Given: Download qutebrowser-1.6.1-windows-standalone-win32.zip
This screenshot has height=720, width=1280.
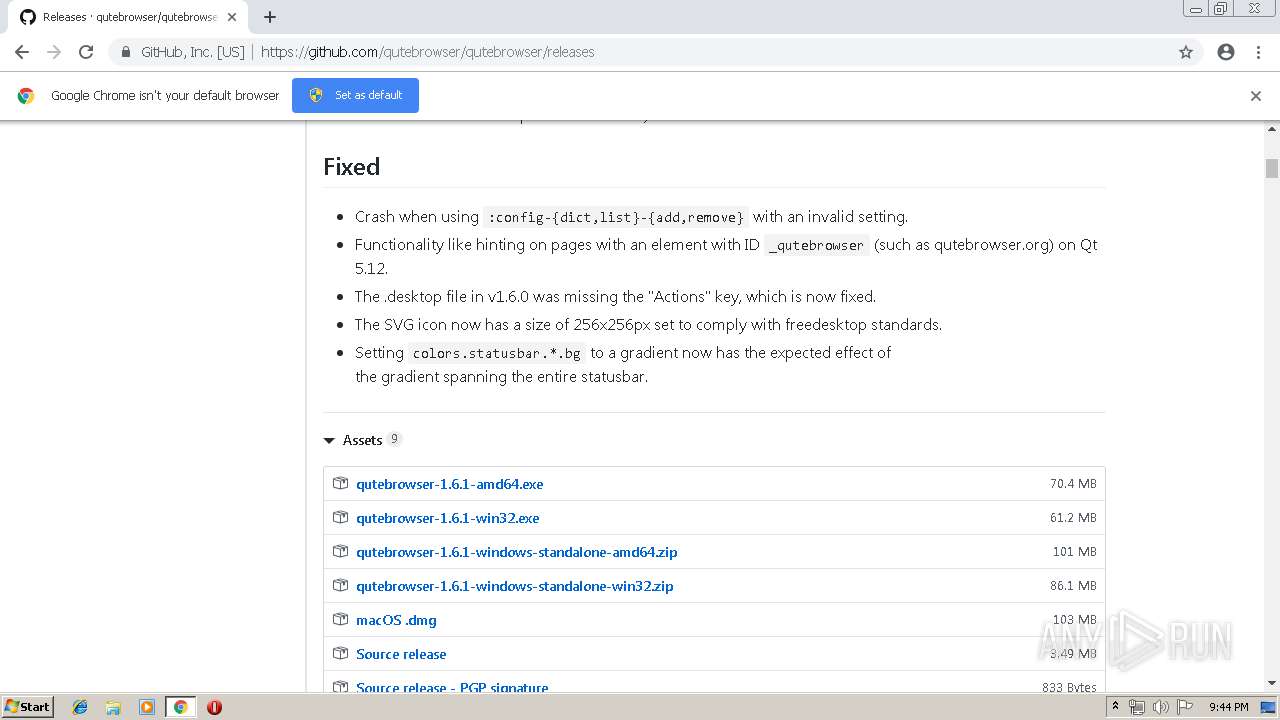Looking at the screenshot, I should [x=514, y=586].
